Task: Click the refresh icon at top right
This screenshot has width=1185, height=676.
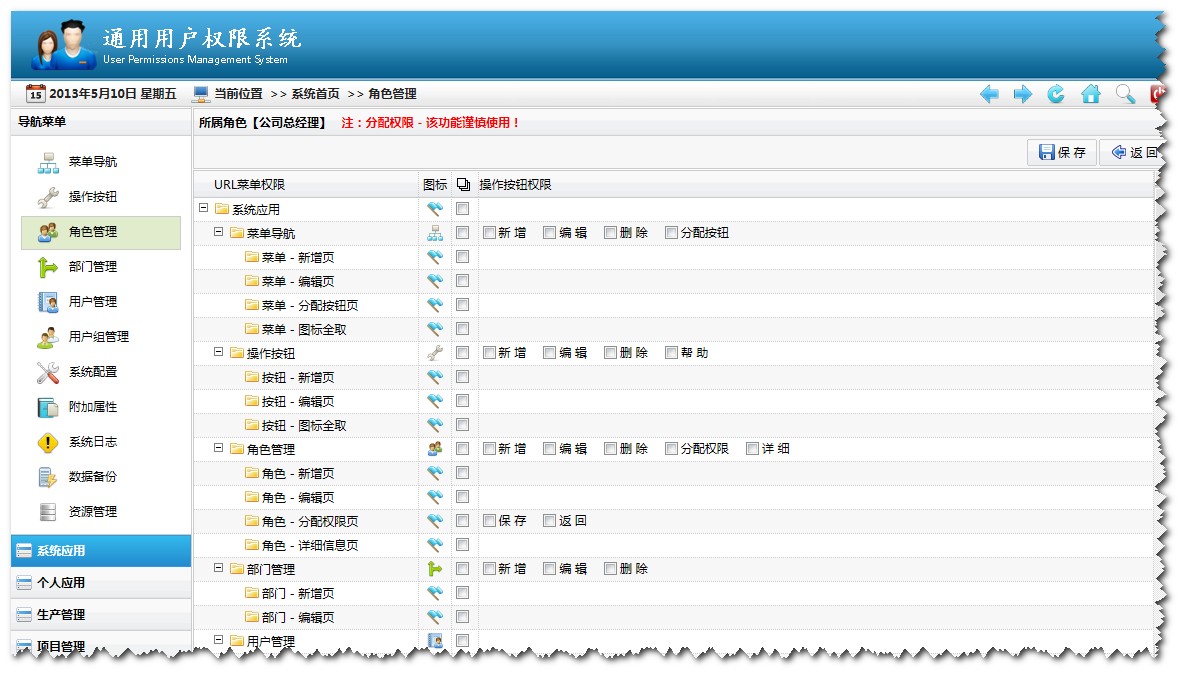Action: tap(1056, 93)
